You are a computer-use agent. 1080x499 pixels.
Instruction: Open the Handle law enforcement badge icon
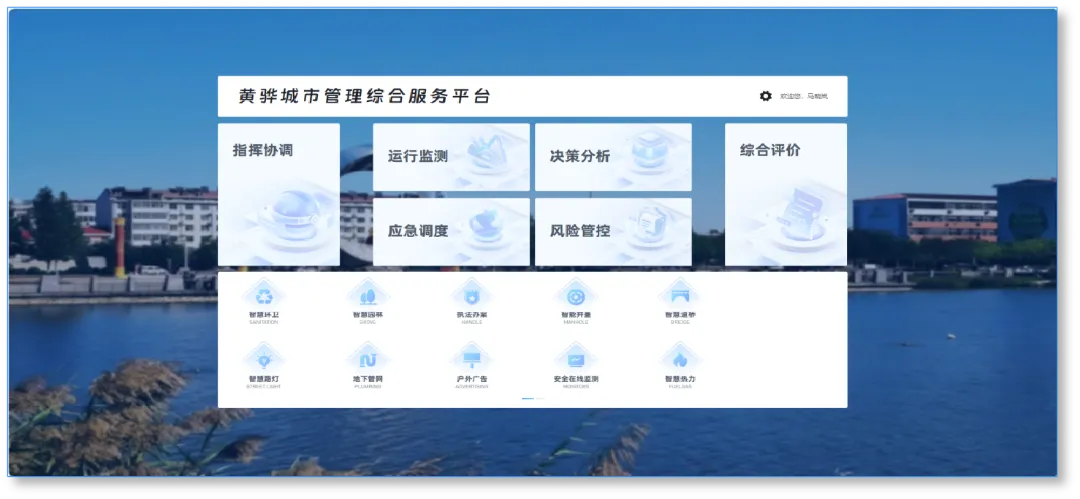472,296
